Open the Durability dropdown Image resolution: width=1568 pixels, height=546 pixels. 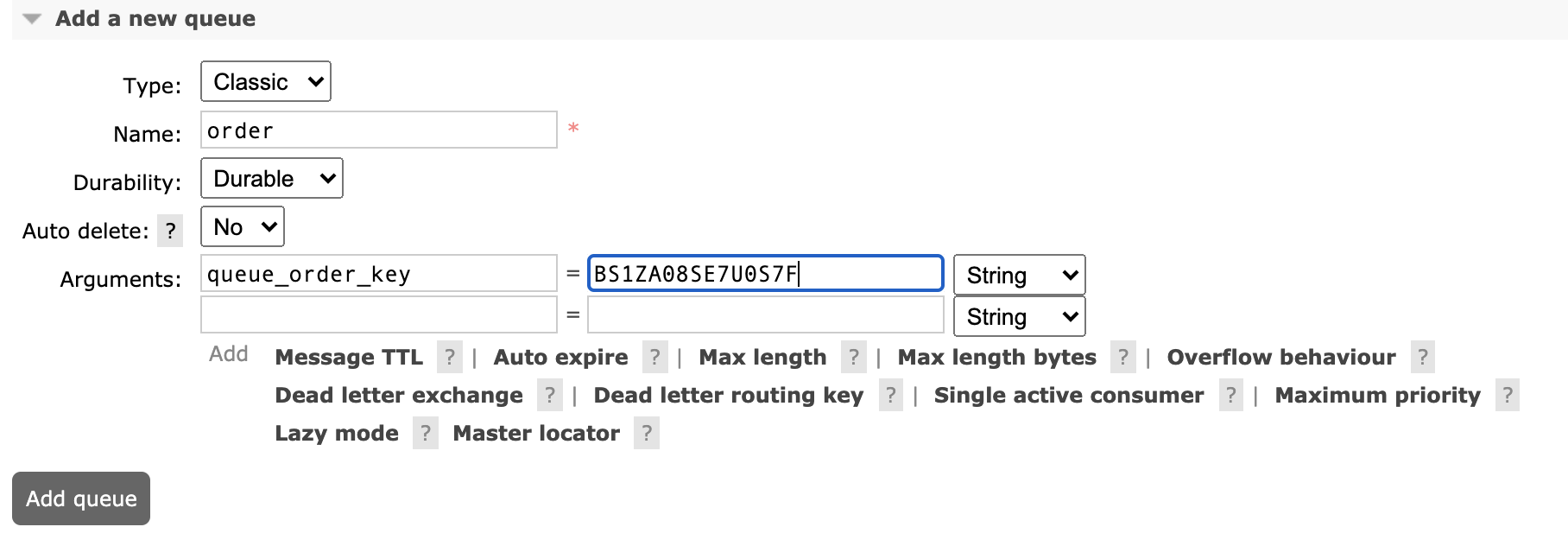click(x=272, y=179)
